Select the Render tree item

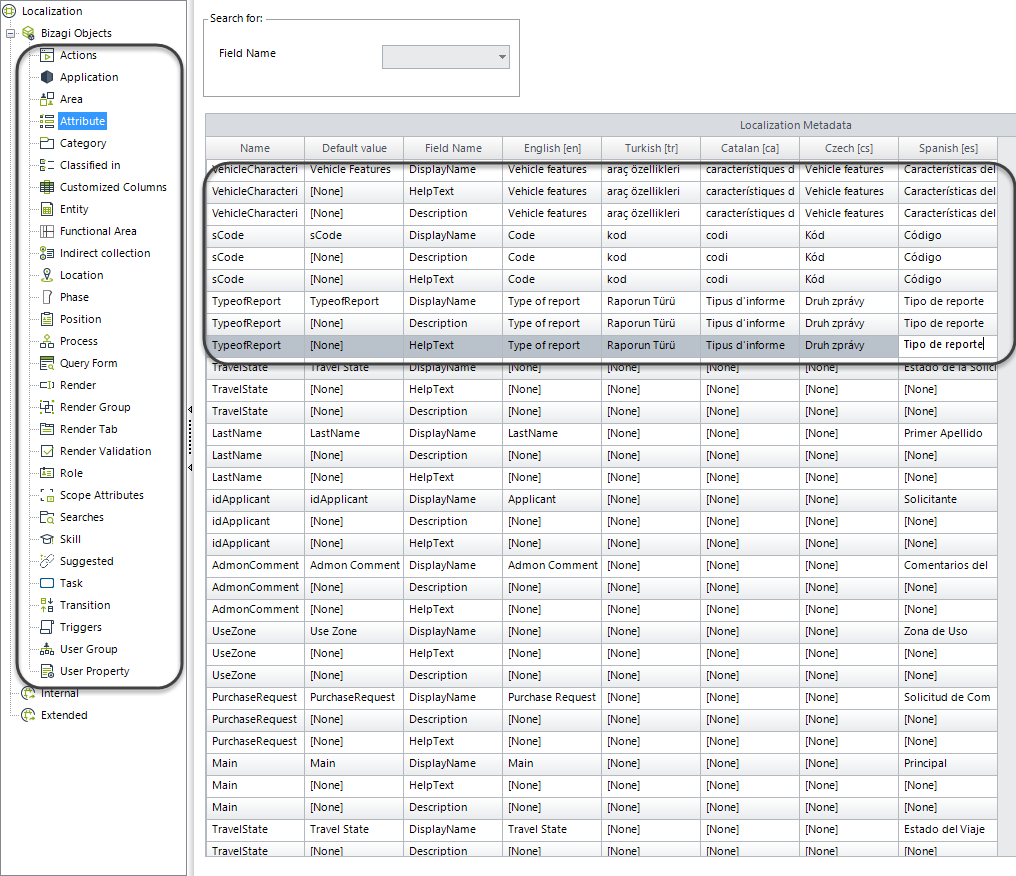78,386
